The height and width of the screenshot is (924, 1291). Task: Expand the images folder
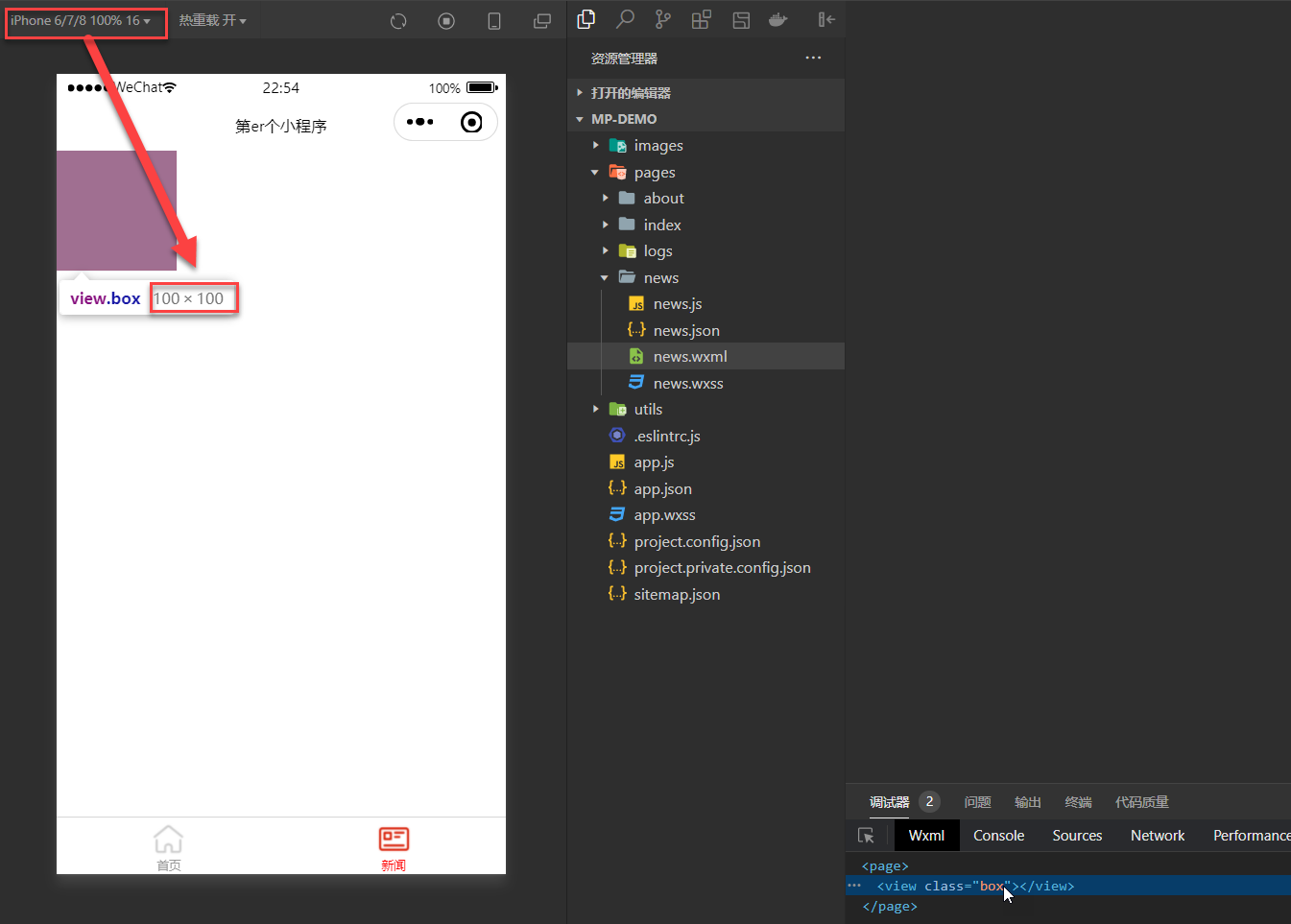[x=658, y=146]
